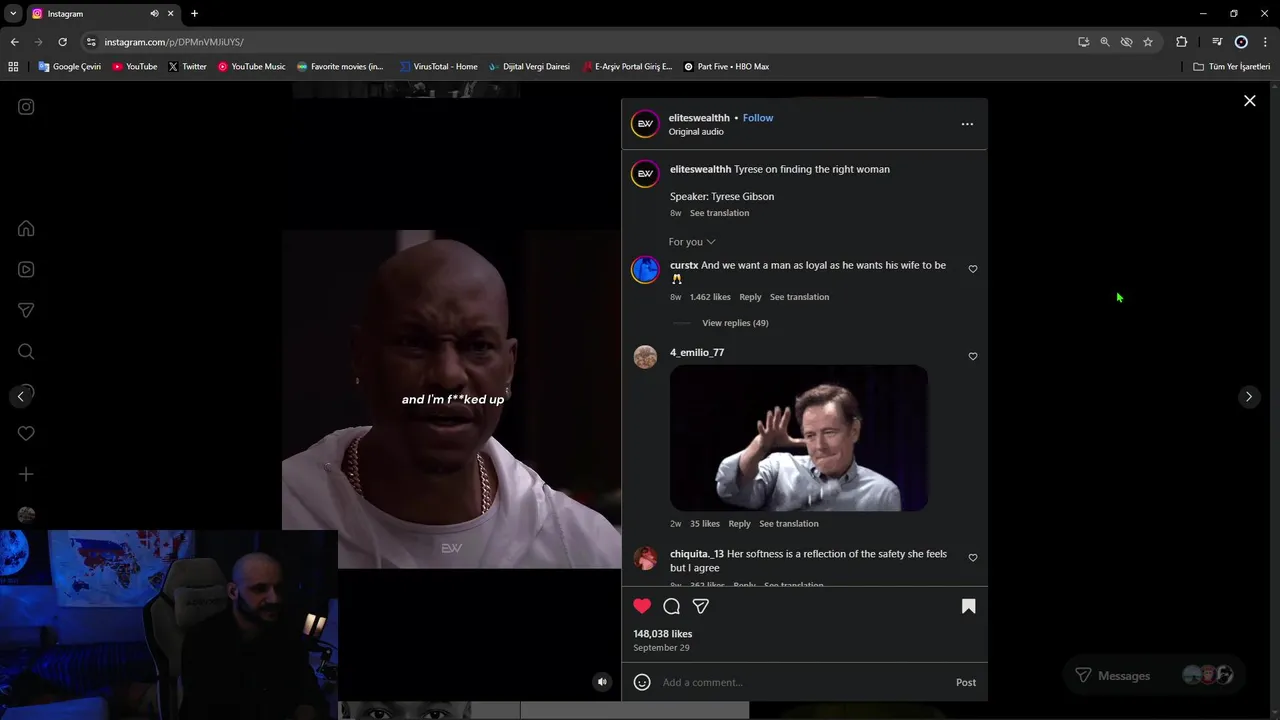Open the apps grid in bookmarks bar

tap(13, 67)
